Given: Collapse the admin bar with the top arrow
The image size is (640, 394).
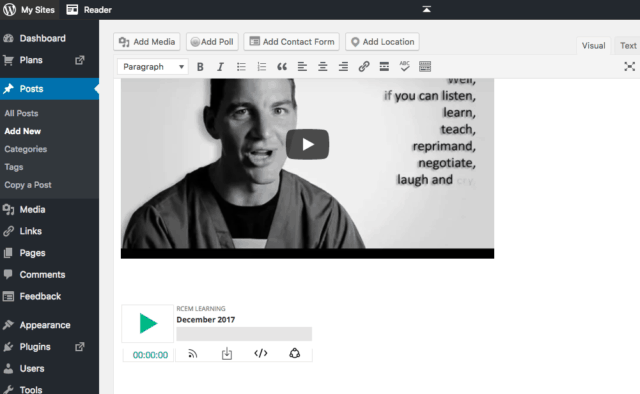Looking at the screenshot, I should point(427,9).
